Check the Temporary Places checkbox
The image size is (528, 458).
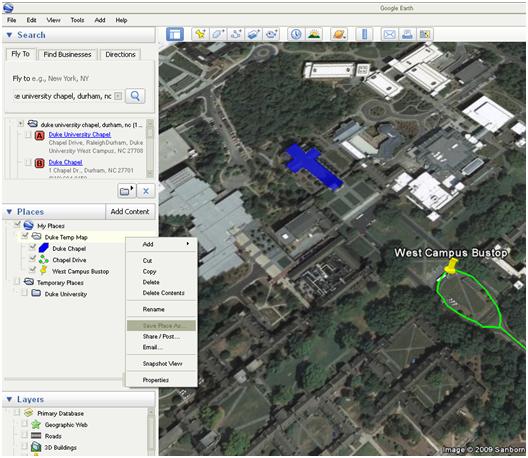click(17, 282)
